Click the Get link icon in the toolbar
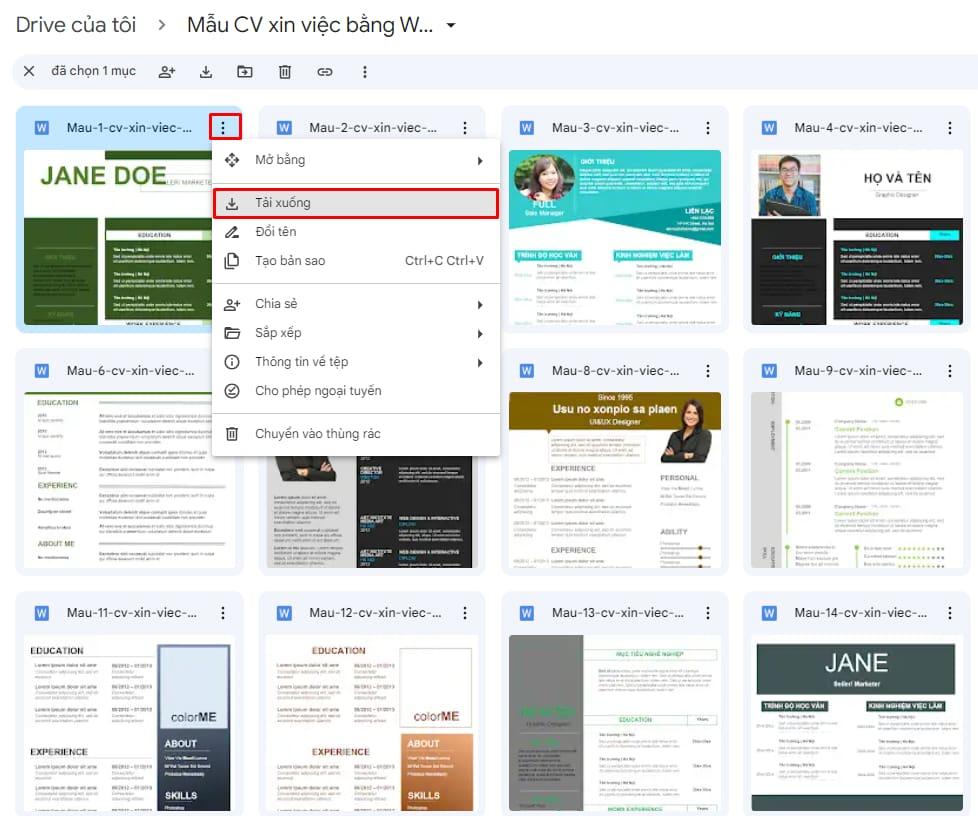The image size is (978, 816). coord(325,71)
